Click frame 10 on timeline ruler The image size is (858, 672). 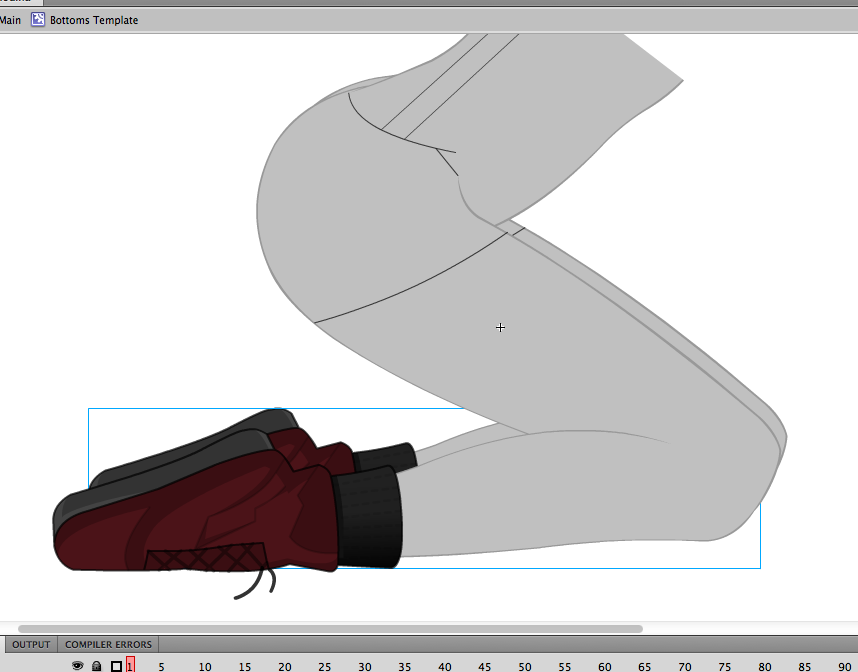coord(204,666)
